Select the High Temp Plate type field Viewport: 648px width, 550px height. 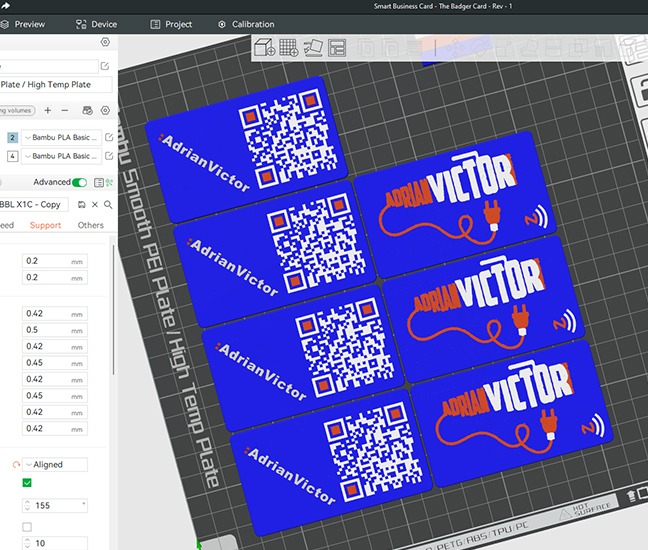pos(56,84)
